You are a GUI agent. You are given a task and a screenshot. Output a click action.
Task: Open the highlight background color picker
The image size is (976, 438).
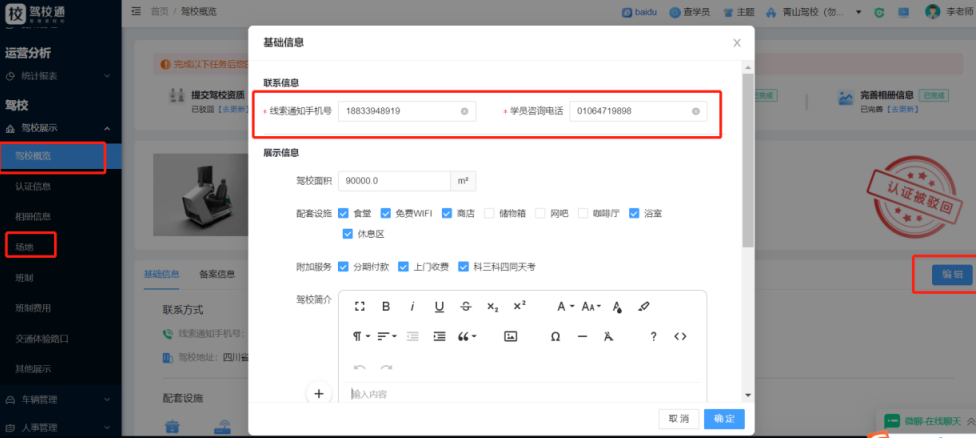(644, 306)
